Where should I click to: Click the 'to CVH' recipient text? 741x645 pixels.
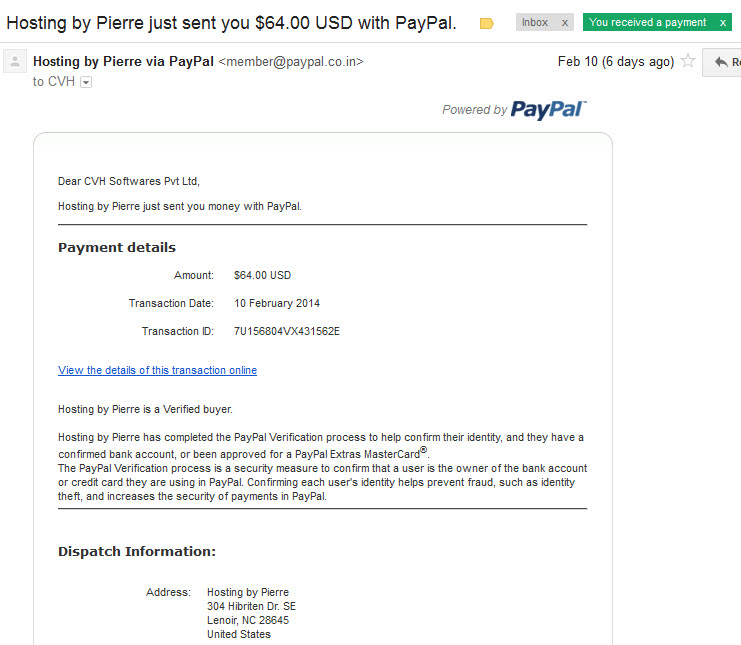pos(54,82)
